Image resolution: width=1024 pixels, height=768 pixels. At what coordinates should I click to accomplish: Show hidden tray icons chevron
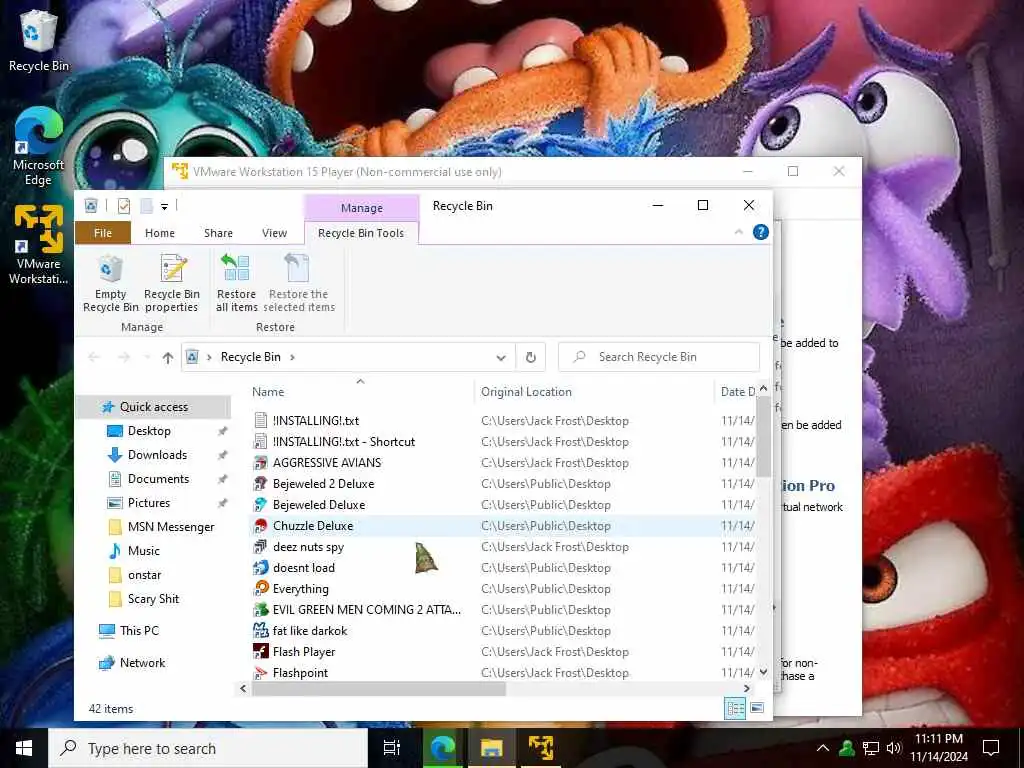click(823, 748)
